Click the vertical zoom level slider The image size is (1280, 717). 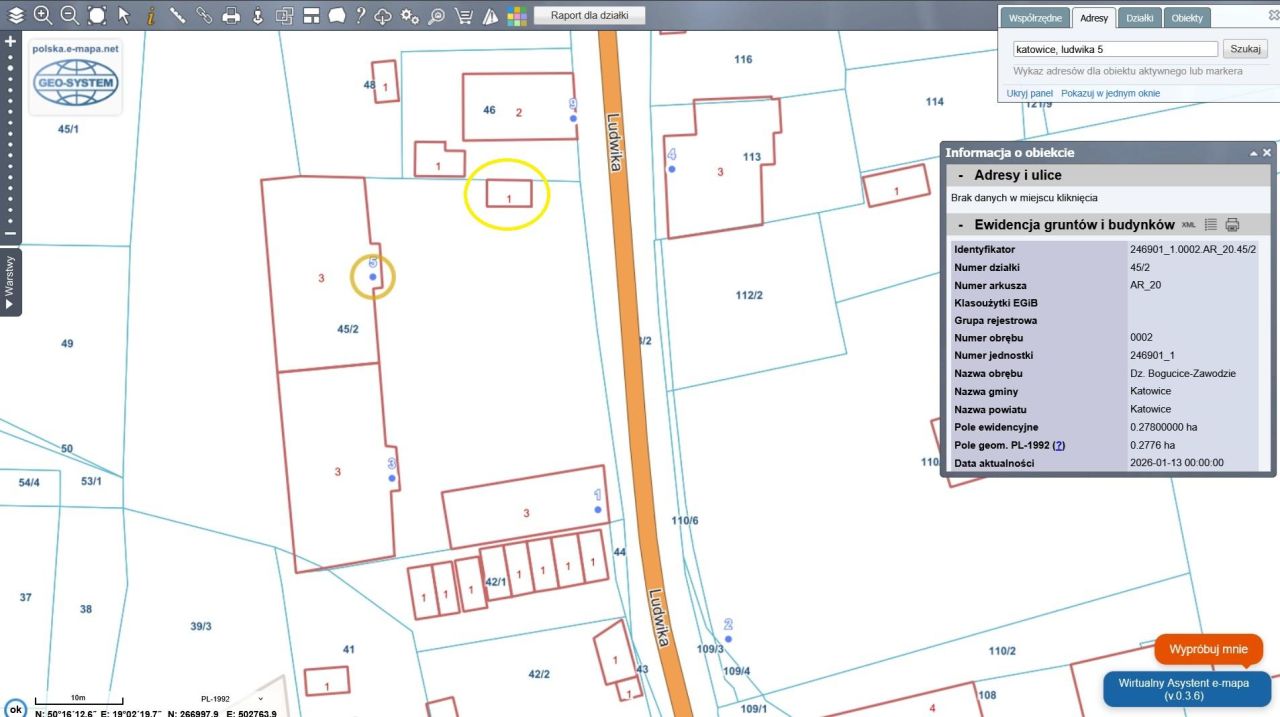[10, 137]
